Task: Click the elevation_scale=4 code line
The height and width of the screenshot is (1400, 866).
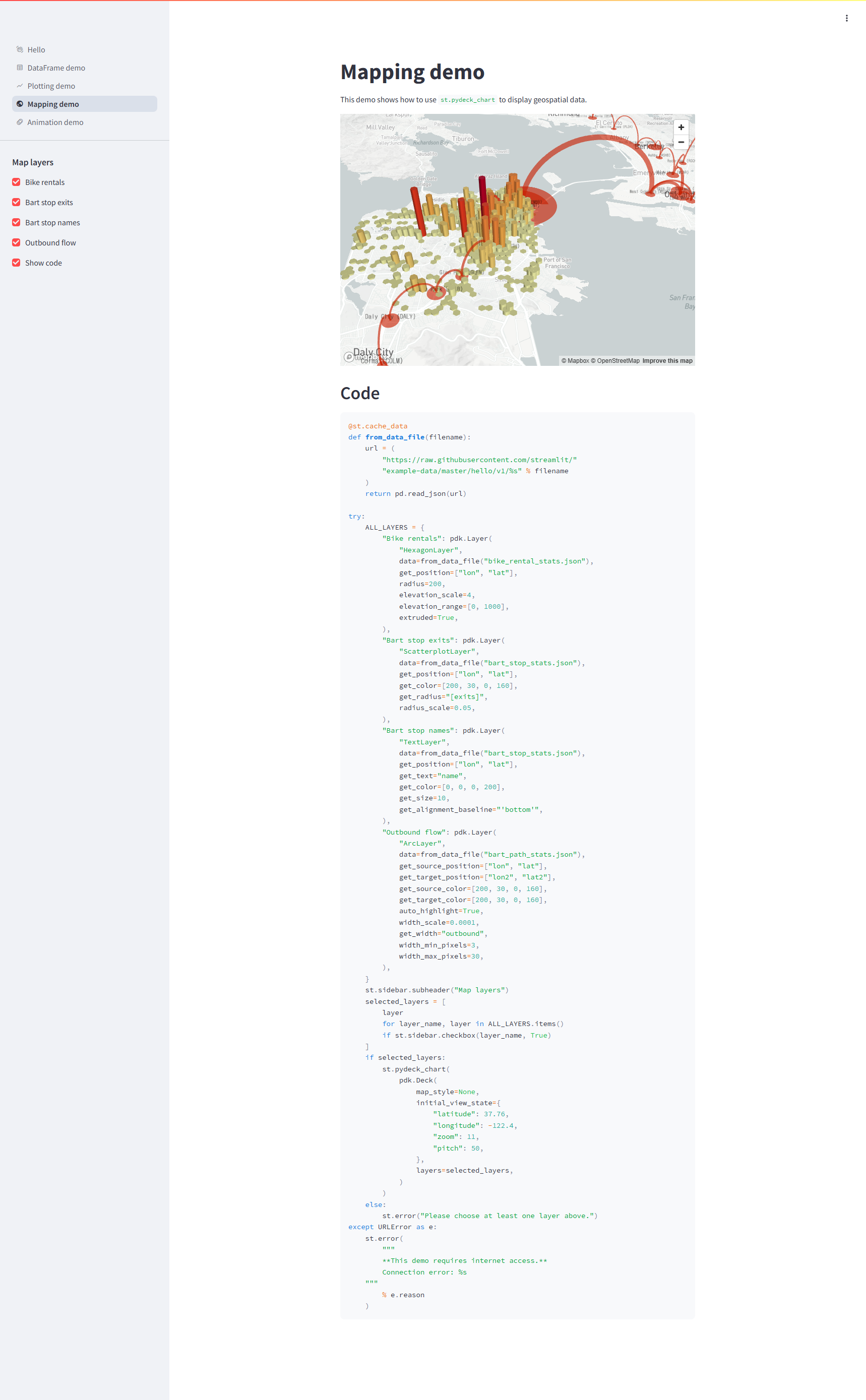Action: [x=437, y=595]
